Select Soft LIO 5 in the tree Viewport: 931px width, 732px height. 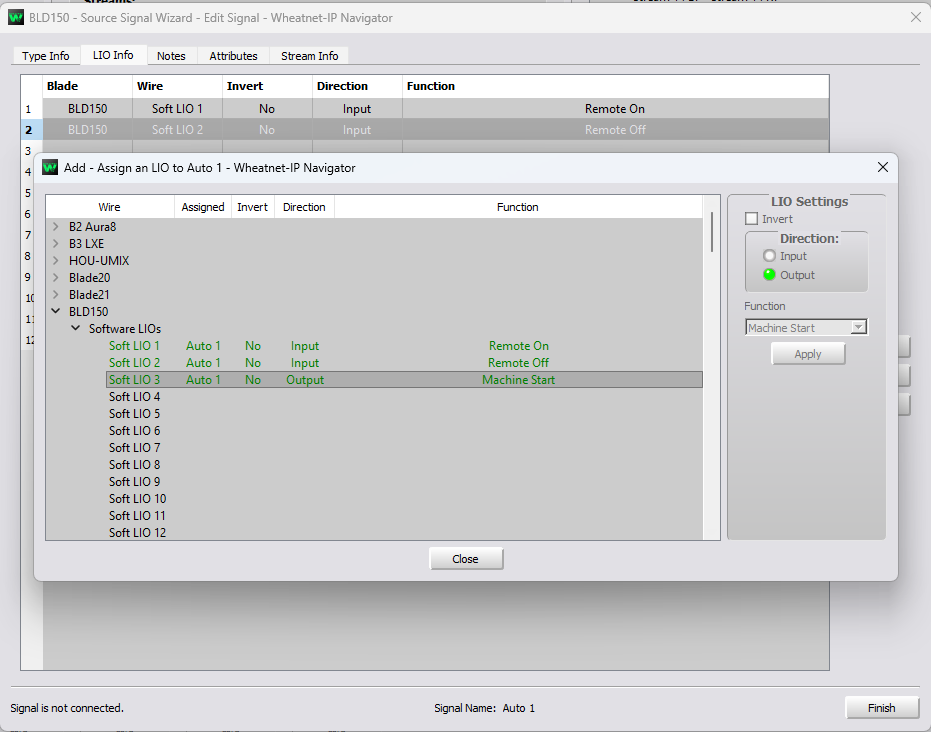[134, 414]
